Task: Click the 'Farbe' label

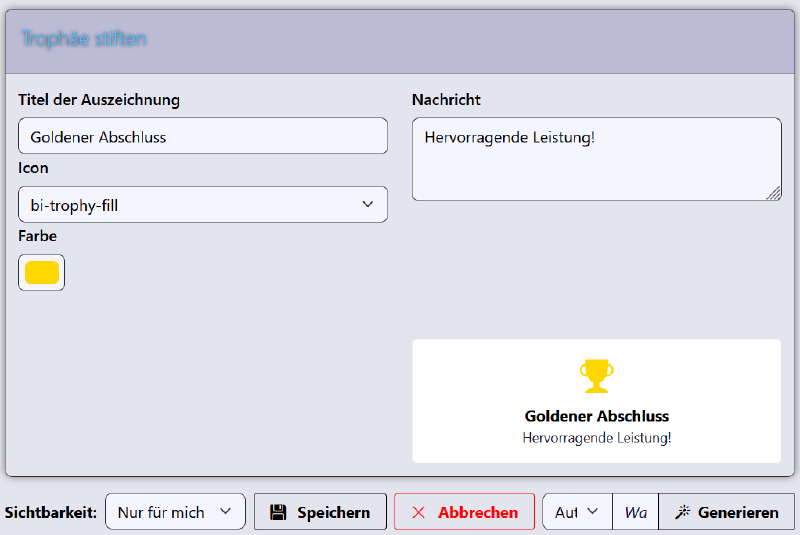Action: pos(37,236)
